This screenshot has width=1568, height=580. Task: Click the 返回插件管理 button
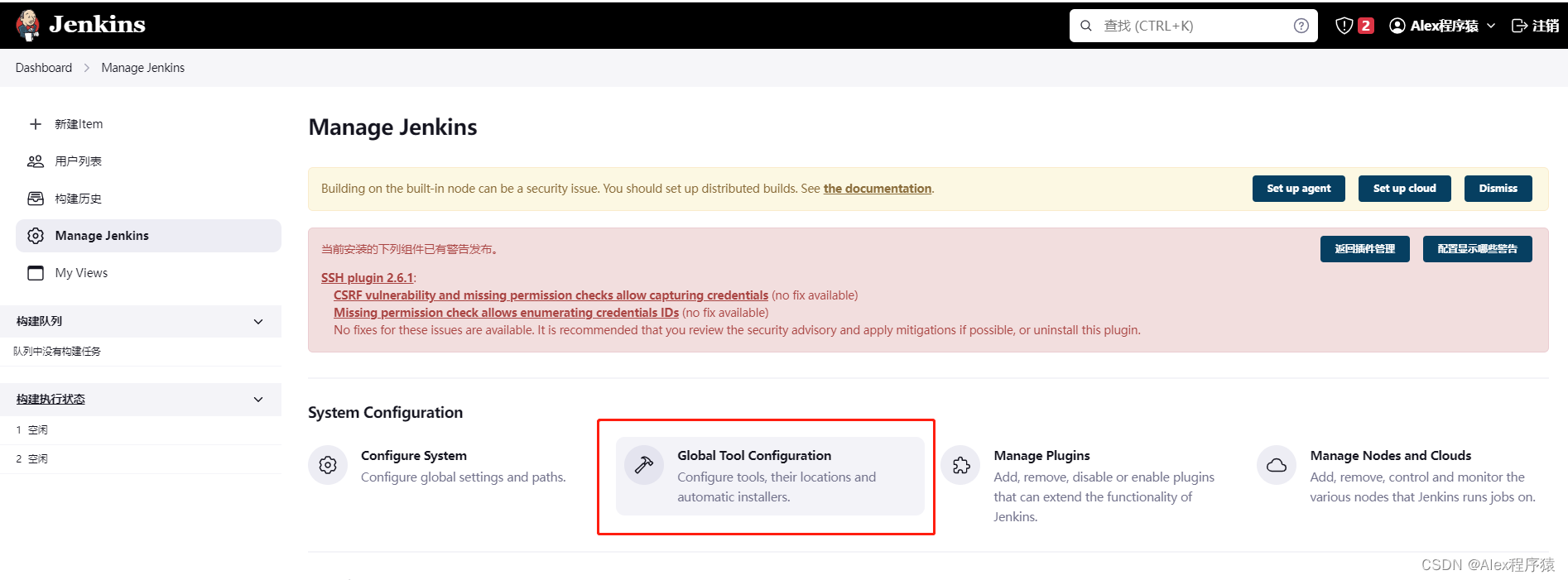(1364, 249)
